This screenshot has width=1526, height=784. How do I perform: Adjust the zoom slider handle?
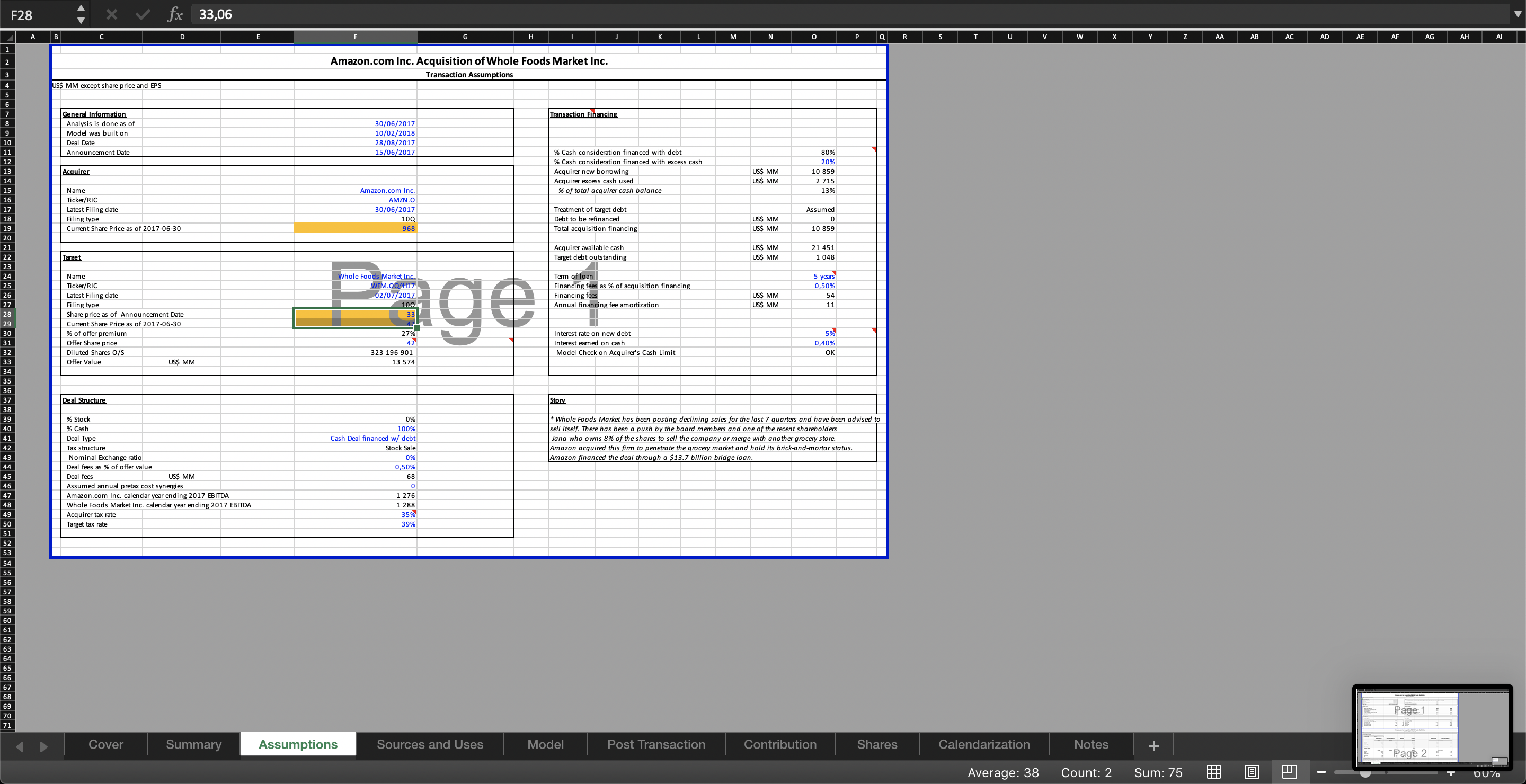(x=1365, y=773)
